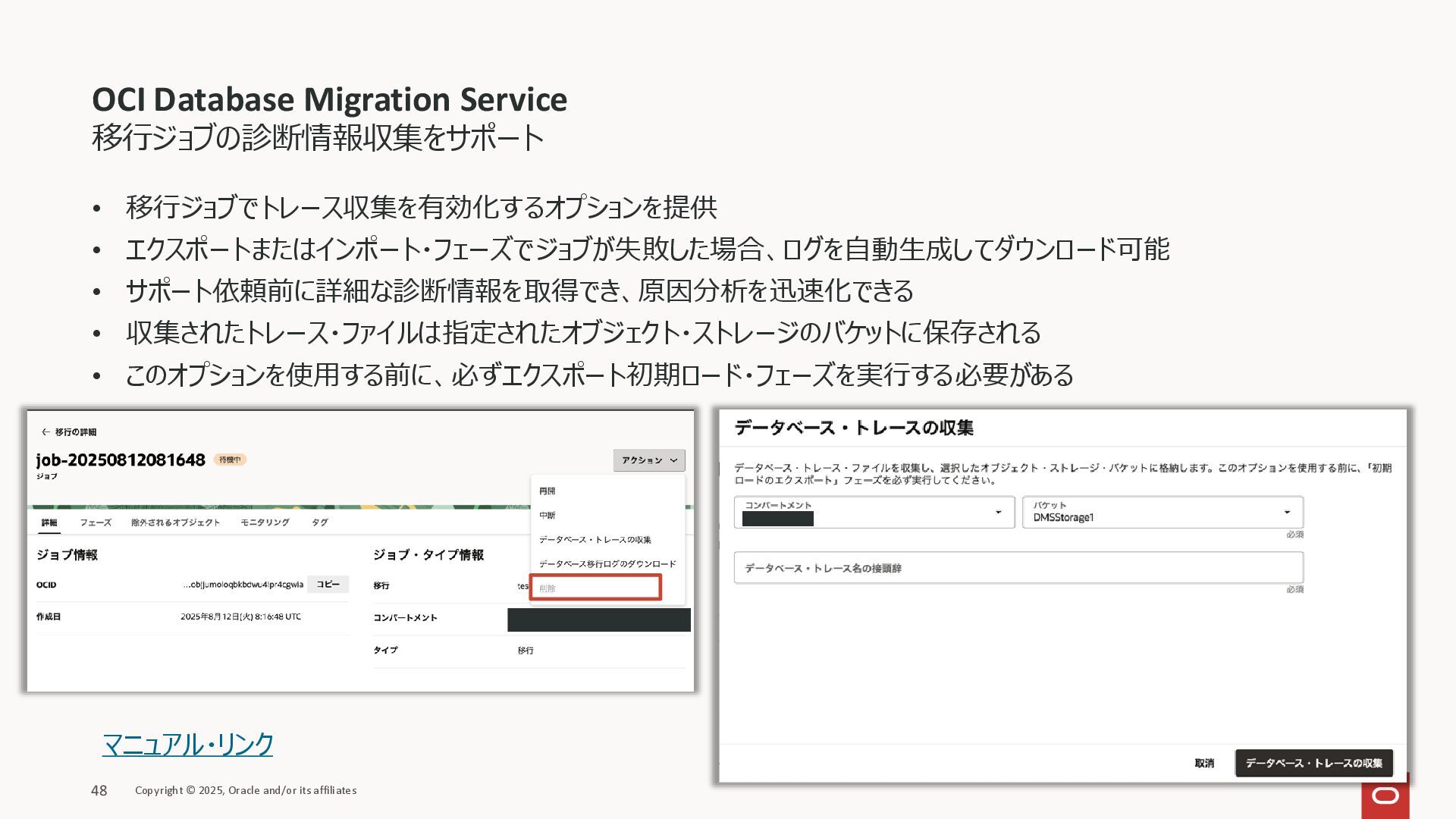
Task: Open the アクション dropdown button
Action: point(649,460)
